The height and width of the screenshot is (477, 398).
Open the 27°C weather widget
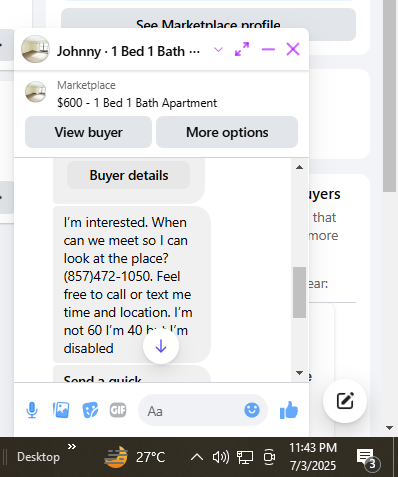click(x=134, y=457)
